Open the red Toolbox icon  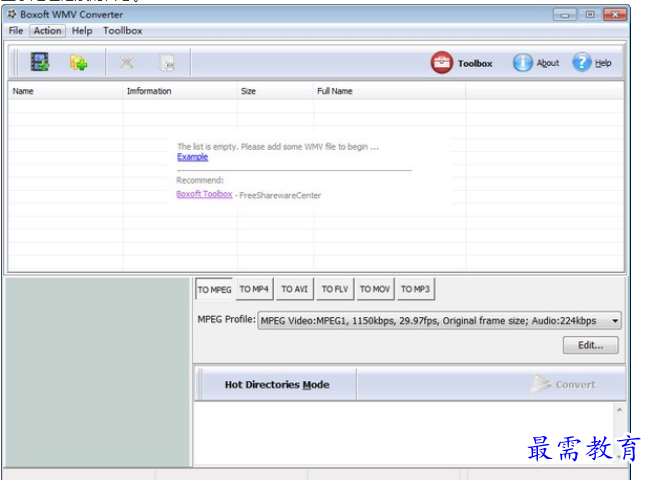point(442,62)
